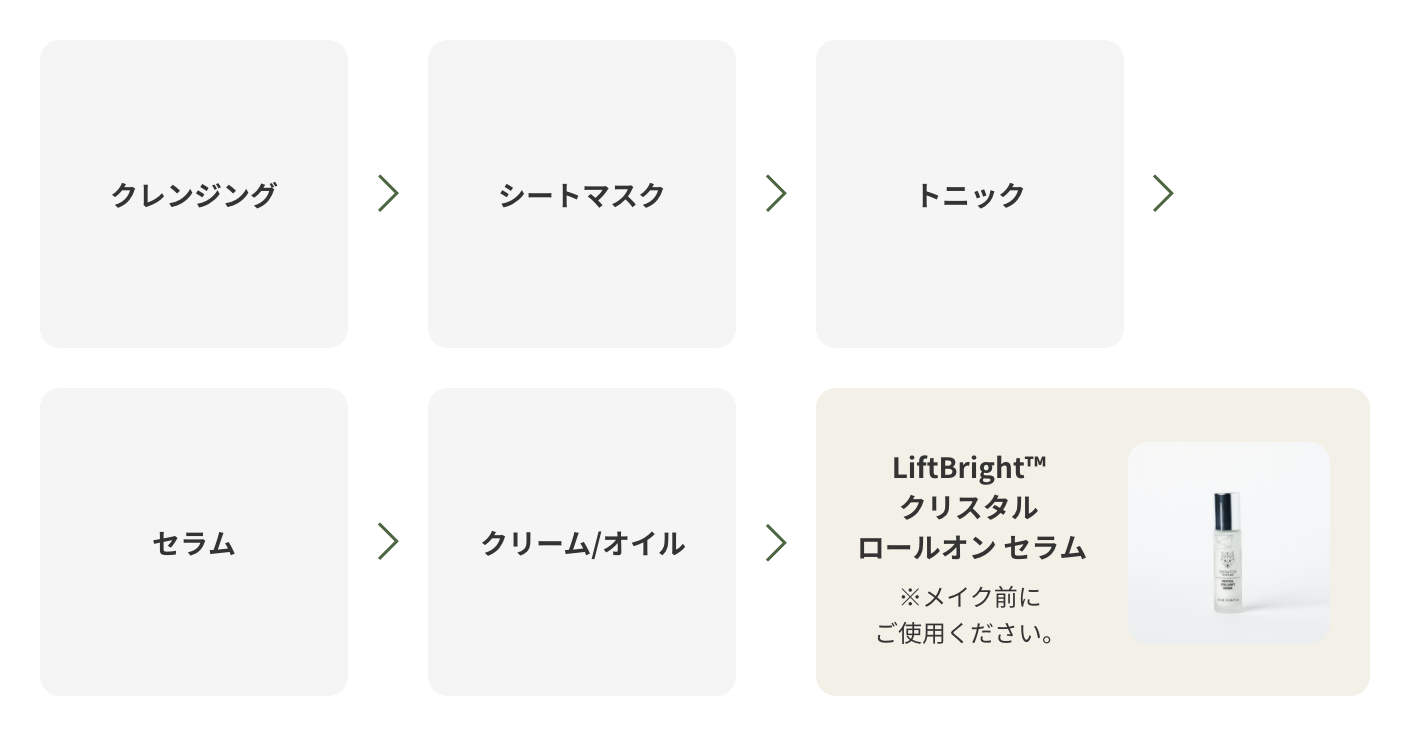Image resolution: width=1410 pixels, height=734 pixels.
Task: Open the roll-on serum product thumbnail
Action: tap(1229, 543)
